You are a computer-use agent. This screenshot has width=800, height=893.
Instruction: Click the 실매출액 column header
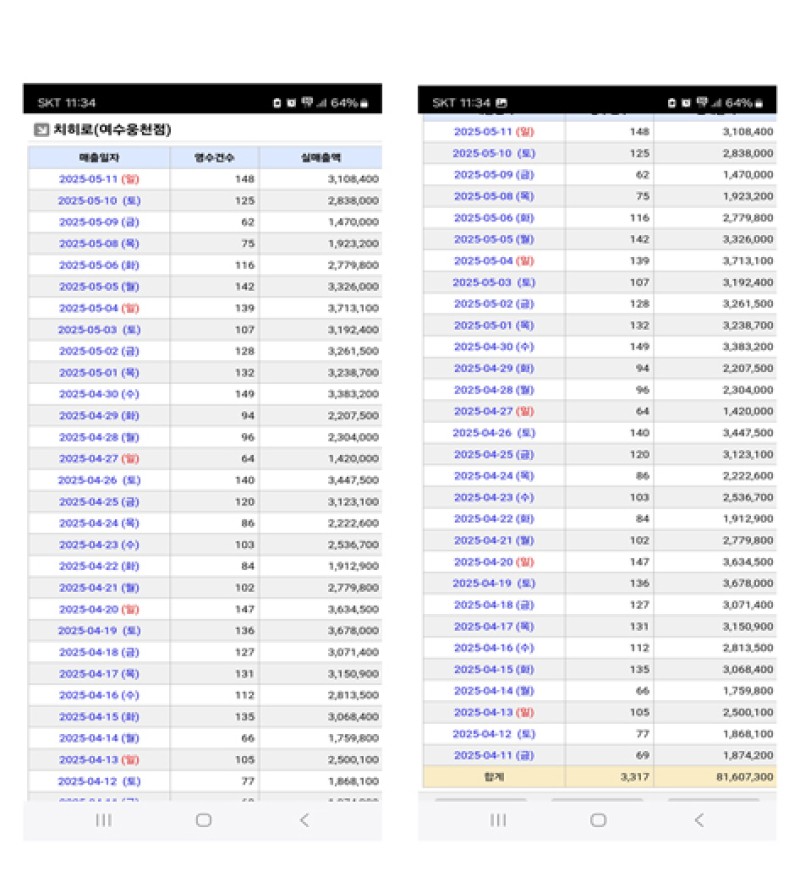(x=321, y=157)
